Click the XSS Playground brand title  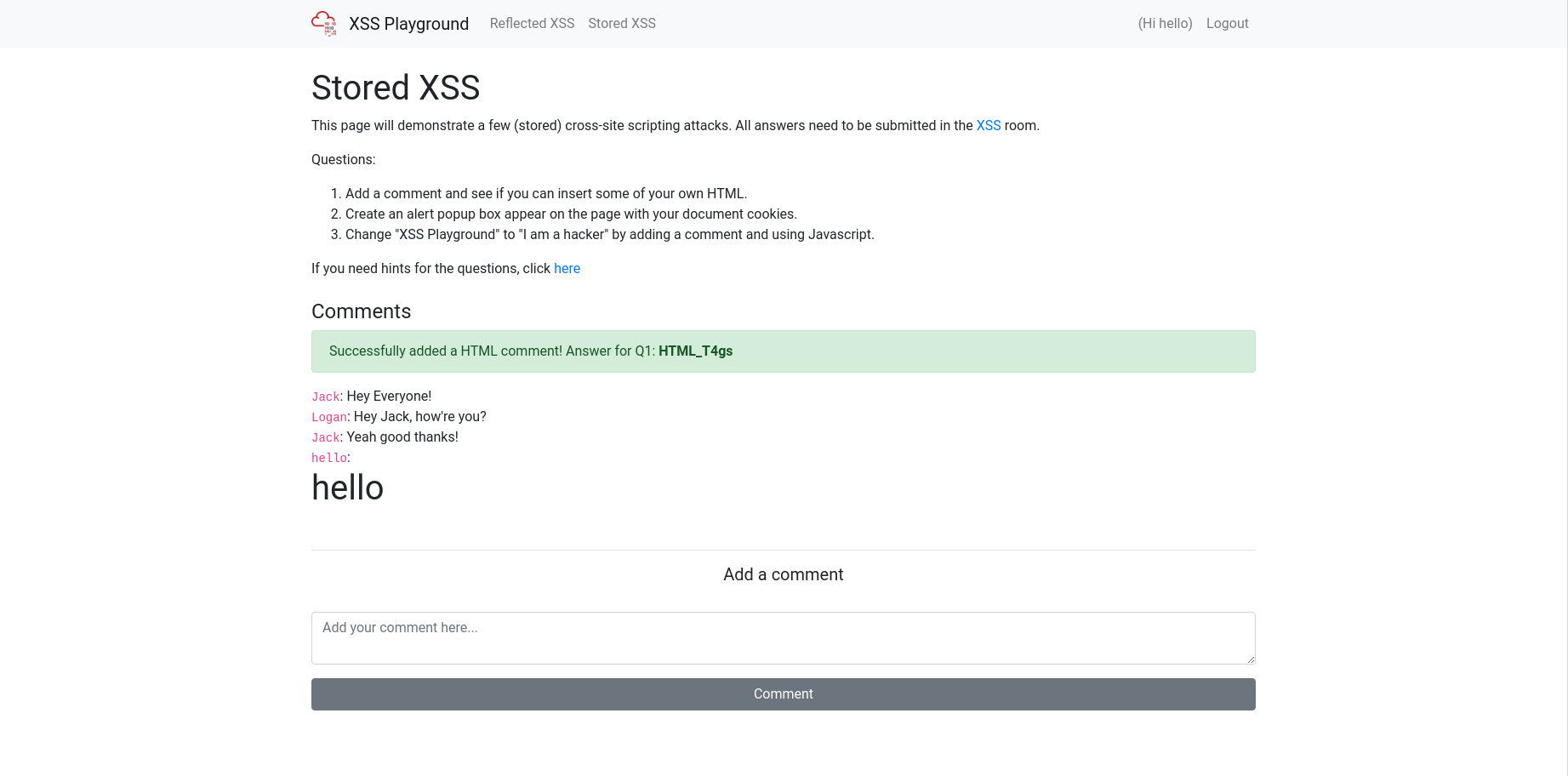pos(408,24)
